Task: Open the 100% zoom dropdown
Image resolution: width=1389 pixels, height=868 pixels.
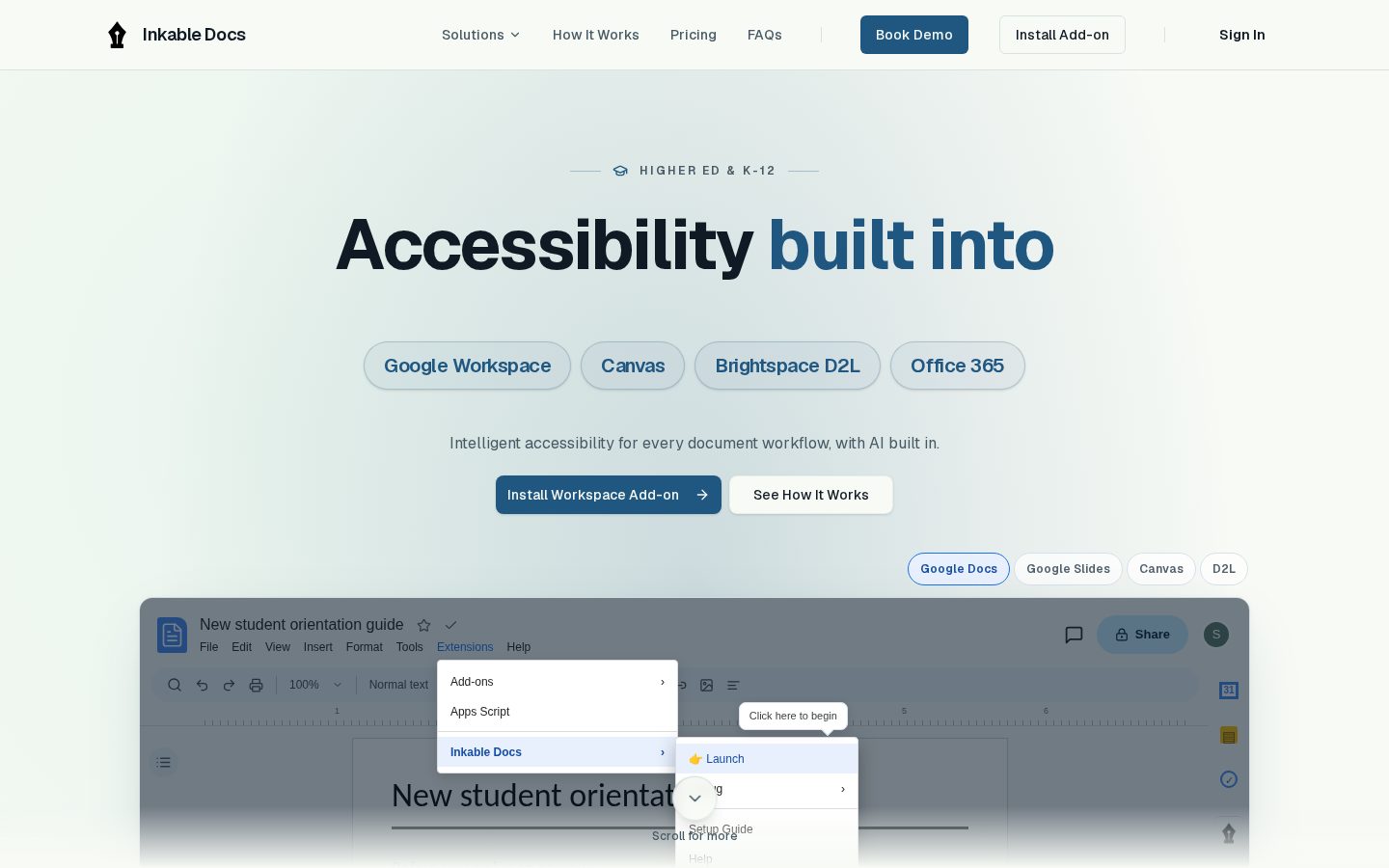Action: (315, 685)
